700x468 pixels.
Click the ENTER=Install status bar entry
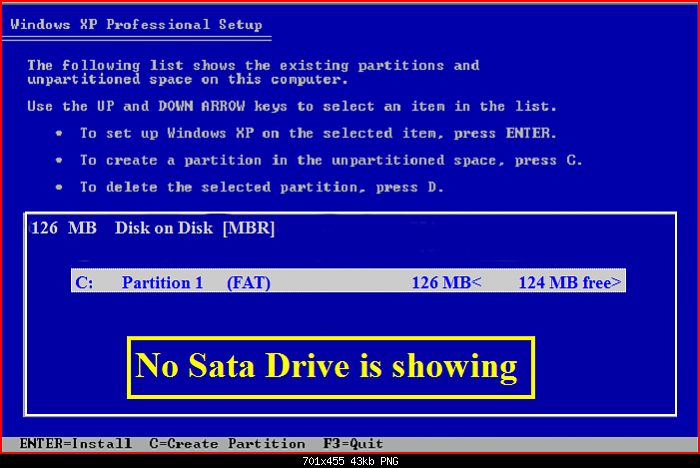click(x=75, y=443)
